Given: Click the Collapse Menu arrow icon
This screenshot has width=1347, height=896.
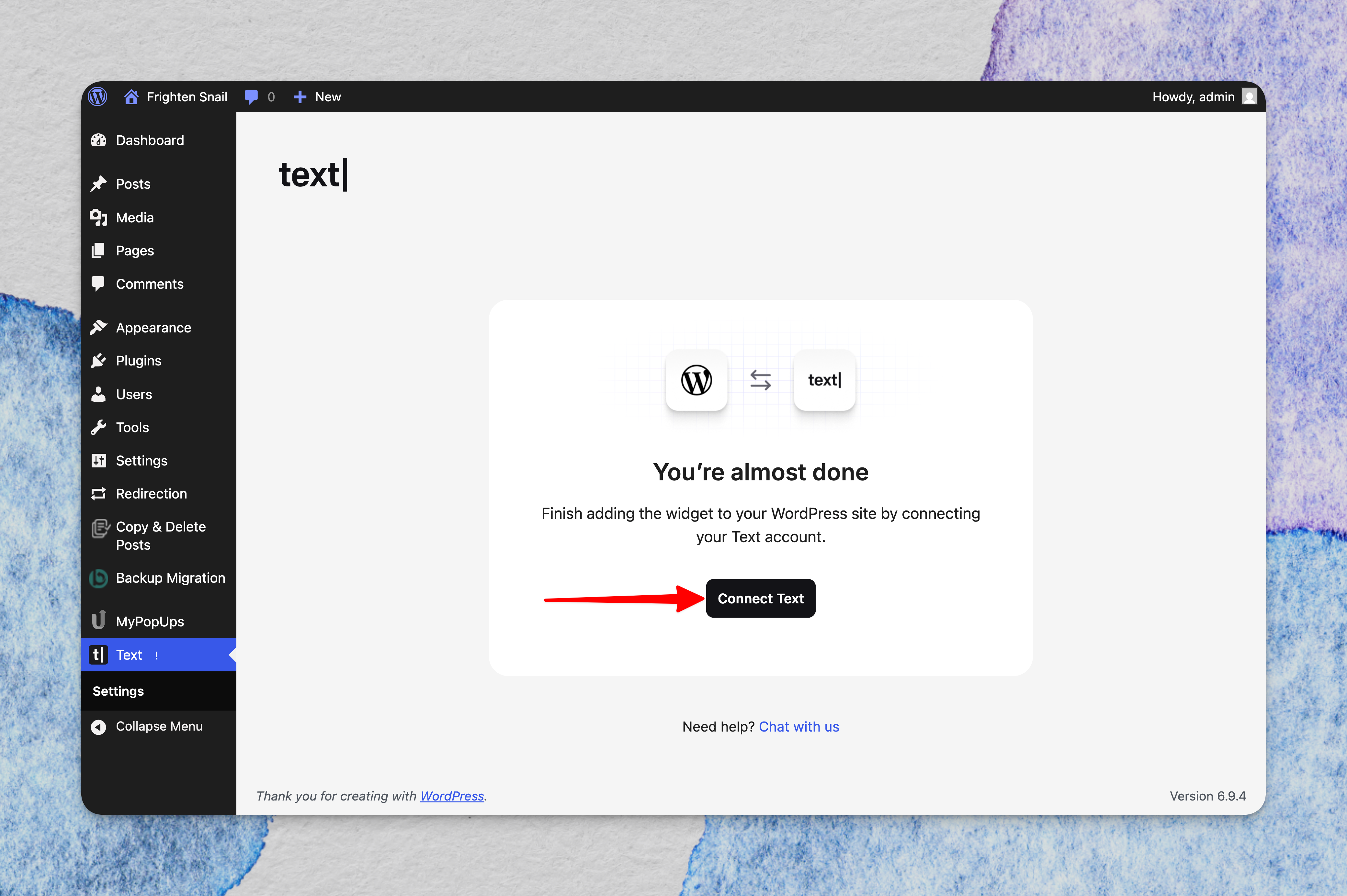Looking at the screenshot, I should pyautogui.click(x=98, y=727).
